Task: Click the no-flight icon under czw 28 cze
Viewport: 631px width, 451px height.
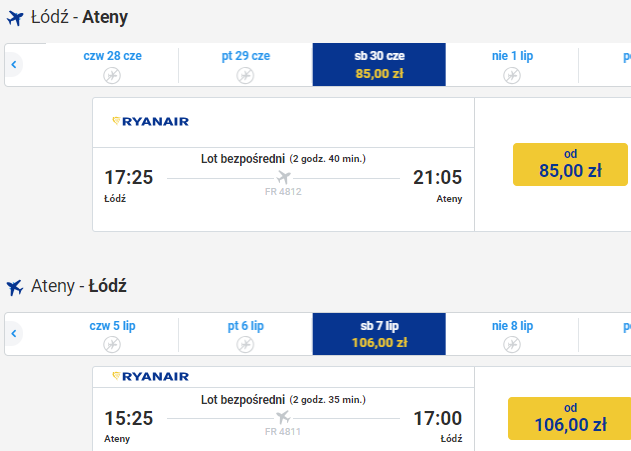Action: pyautogui.click(x=112, y=75)
